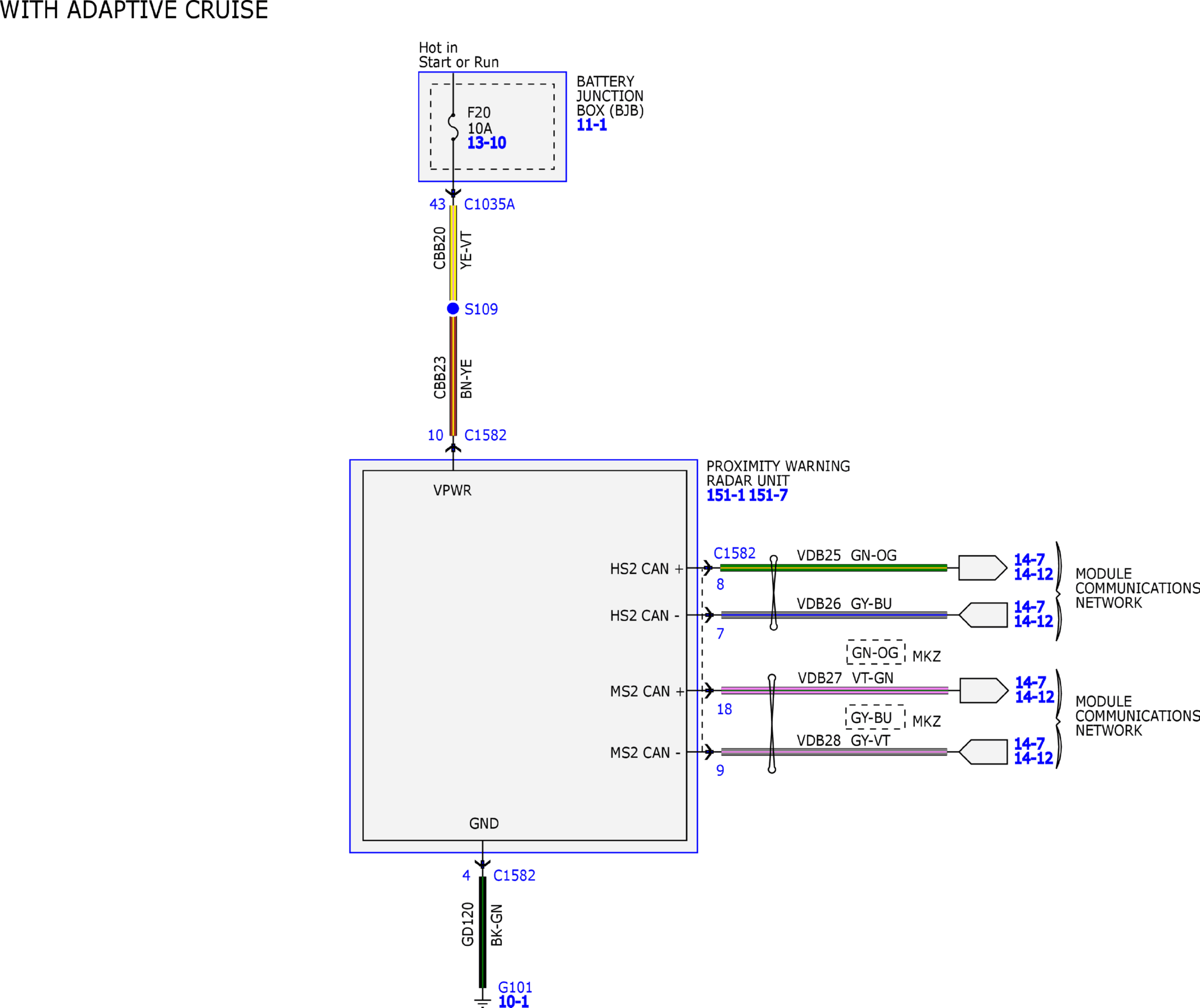
Task: Click the twisted-pair symbol on HS2 CAN wires
Action: (774, 592)
